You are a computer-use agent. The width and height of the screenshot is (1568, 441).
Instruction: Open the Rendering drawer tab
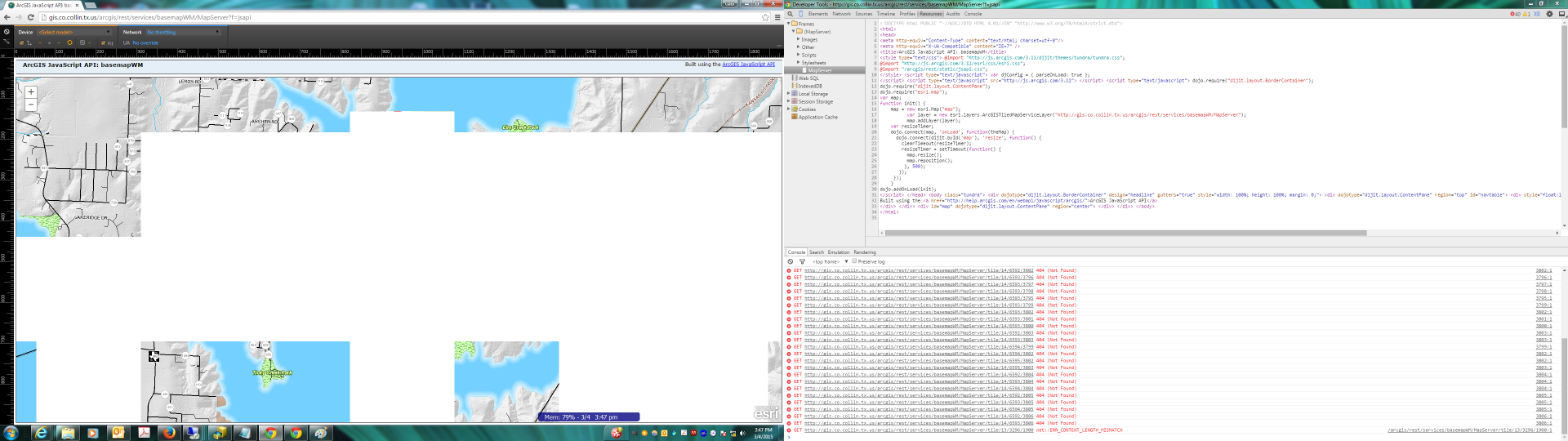[x=865, y=252]
